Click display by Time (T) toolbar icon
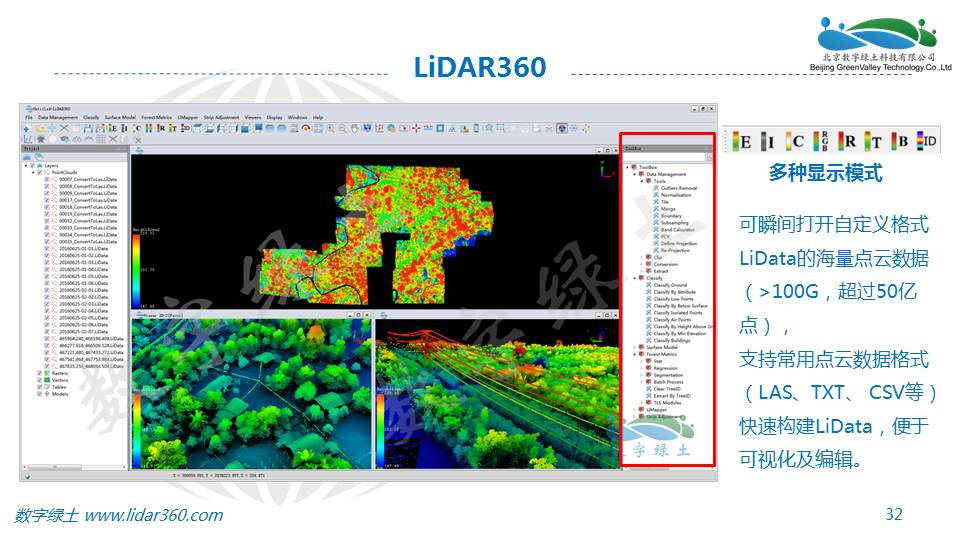960x540 pixels. pos(172,129)
